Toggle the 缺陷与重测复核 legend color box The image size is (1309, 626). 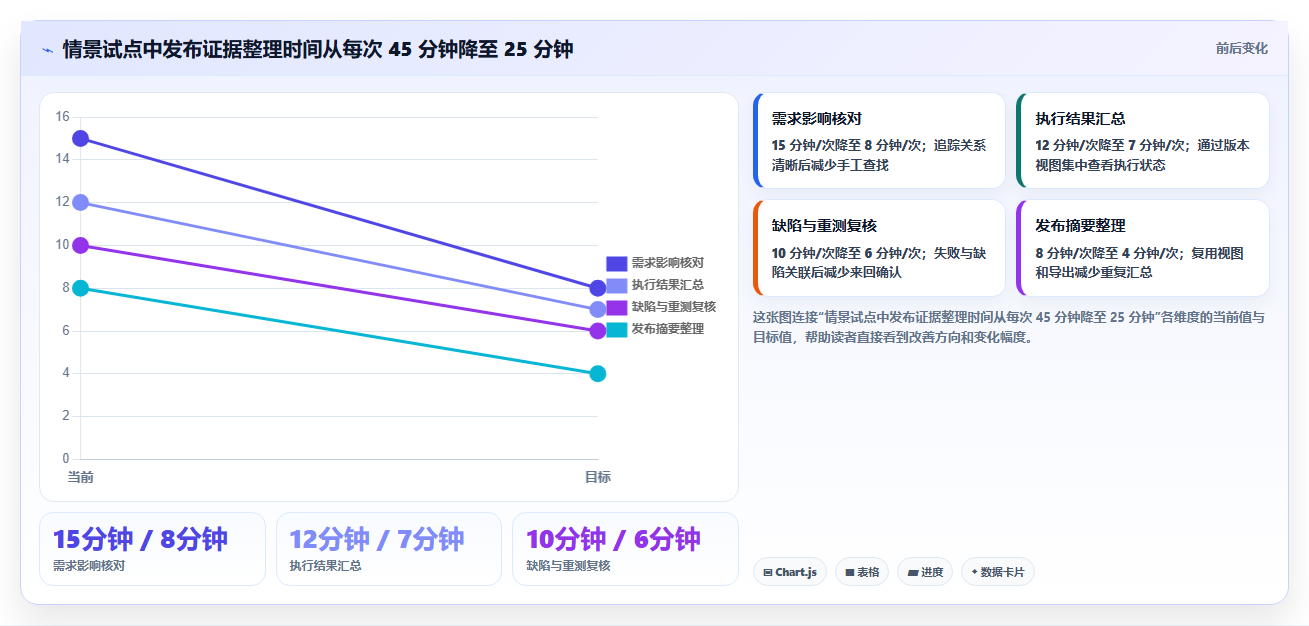click(x=617, y=307)
